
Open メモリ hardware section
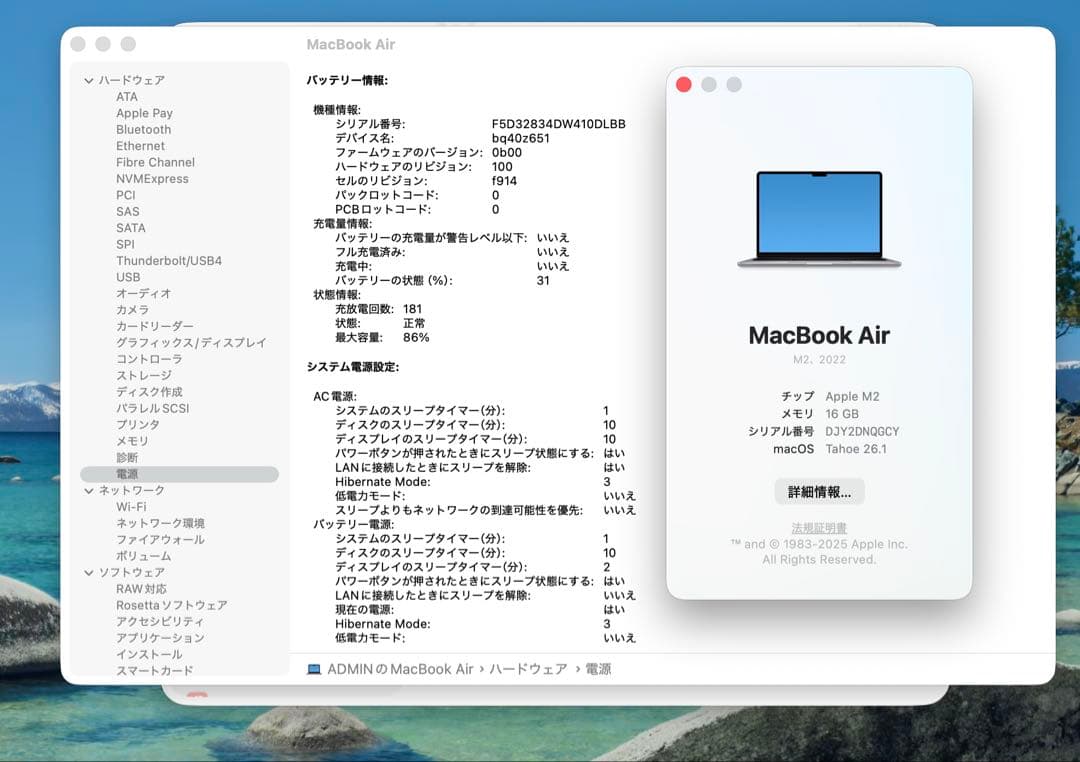coord(132,441)
